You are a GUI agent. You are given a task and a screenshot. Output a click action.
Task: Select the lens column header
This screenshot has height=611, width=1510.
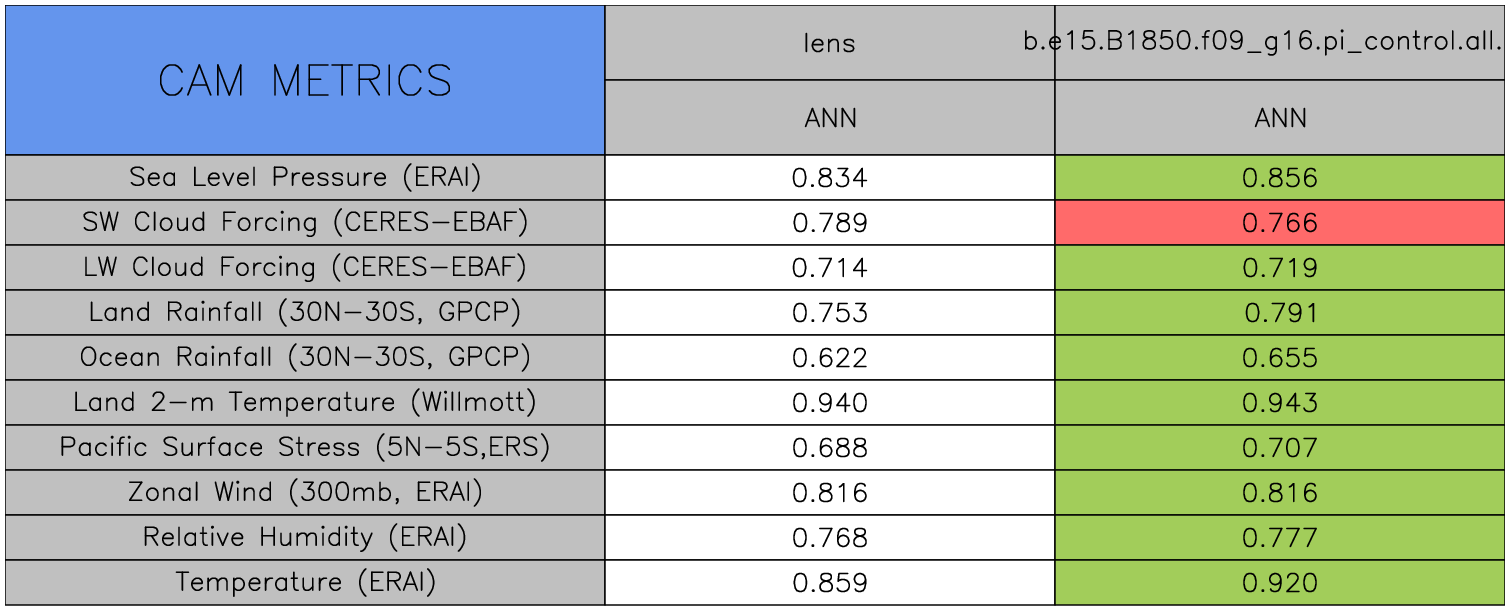click(830, 43)
